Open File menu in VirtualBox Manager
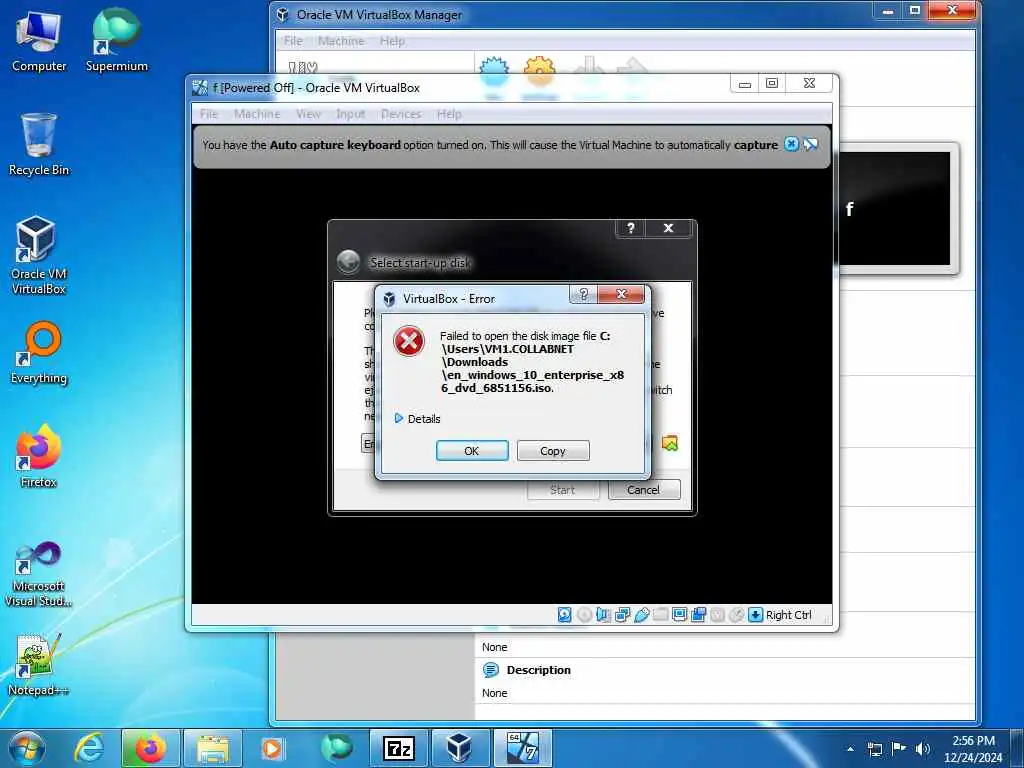 293,40
